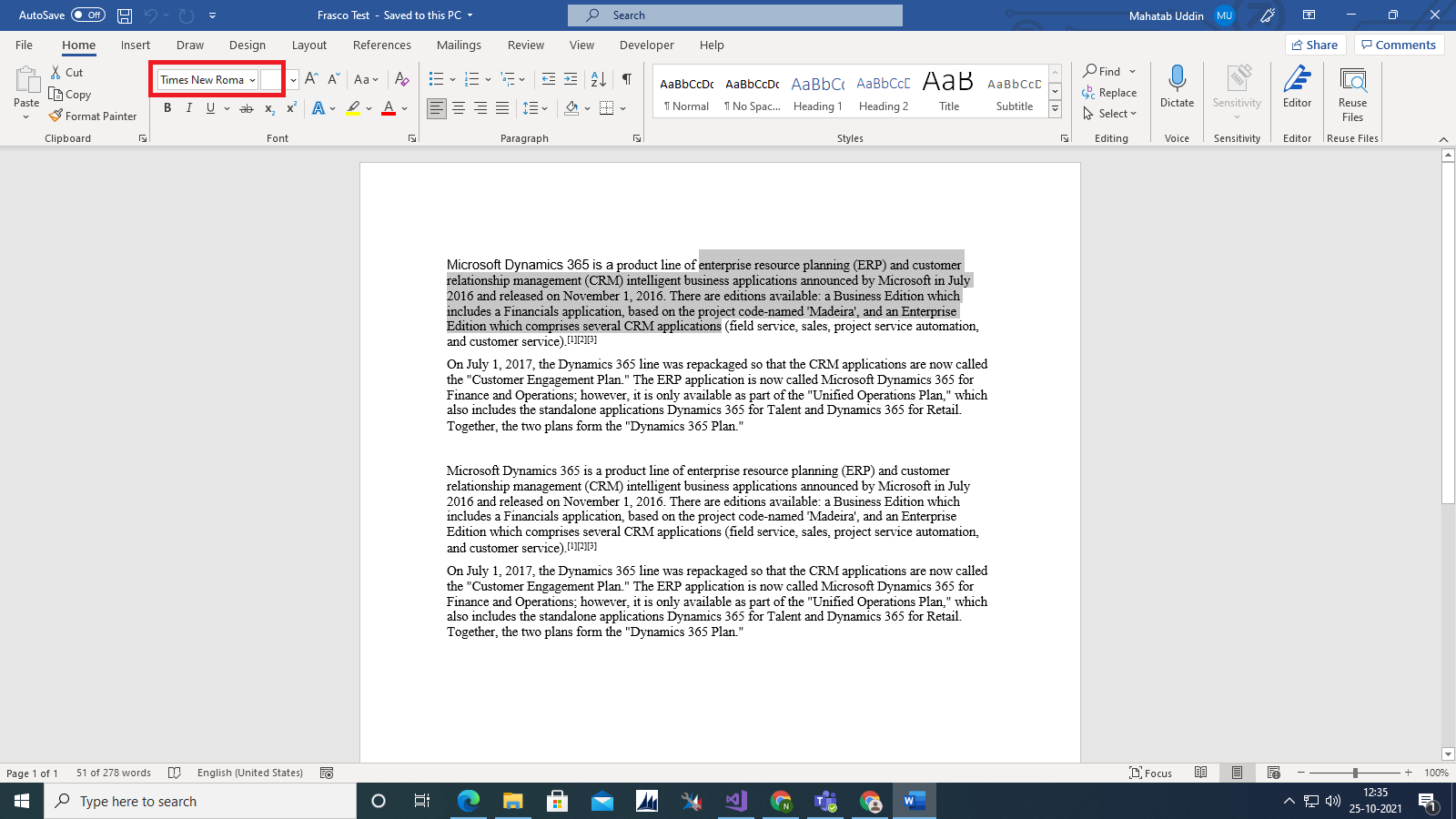Switch to Web Layout view

click(x=1273, y=772)
